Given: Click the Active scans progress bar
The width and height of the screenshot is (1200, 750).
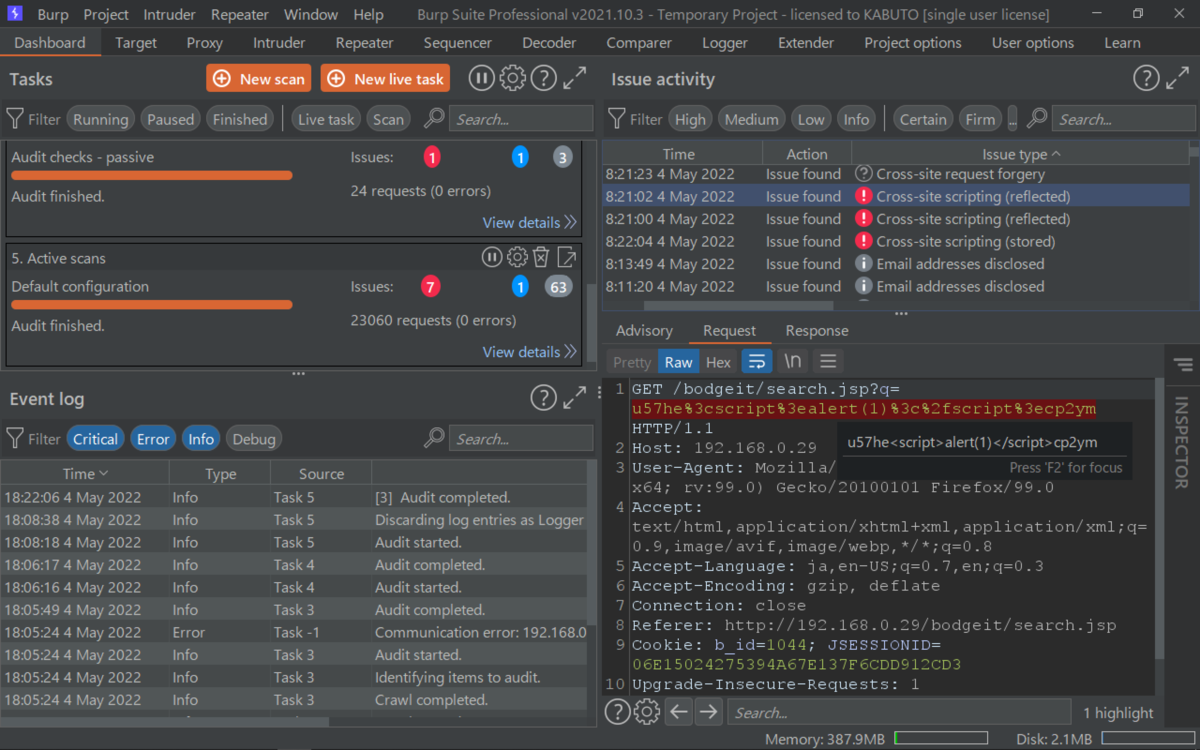Looking at the screenshot, I should (x=151, y=304).
